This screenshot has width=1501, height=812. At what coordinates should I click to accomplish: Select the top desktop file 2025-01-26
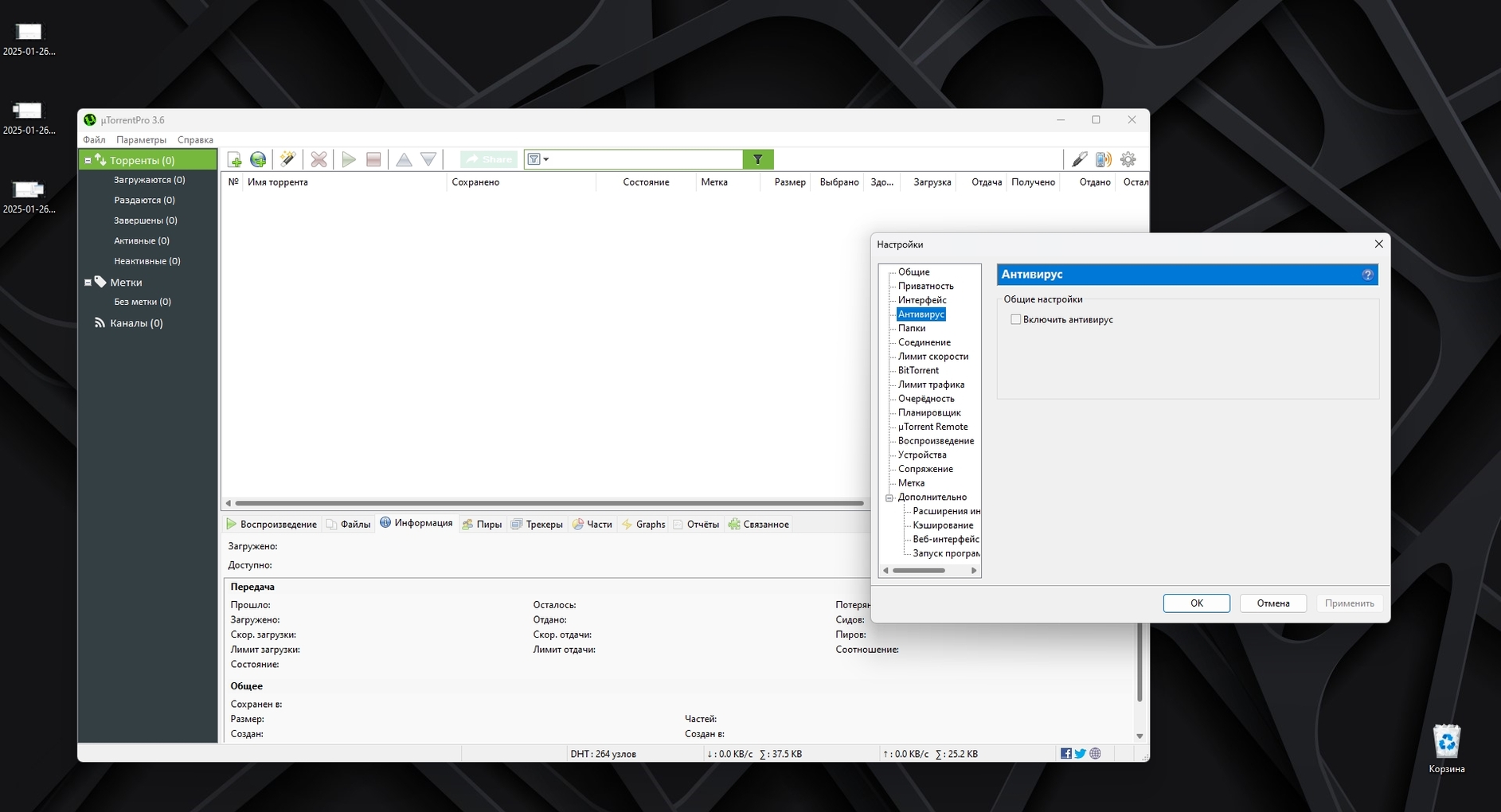pos(29,39)
